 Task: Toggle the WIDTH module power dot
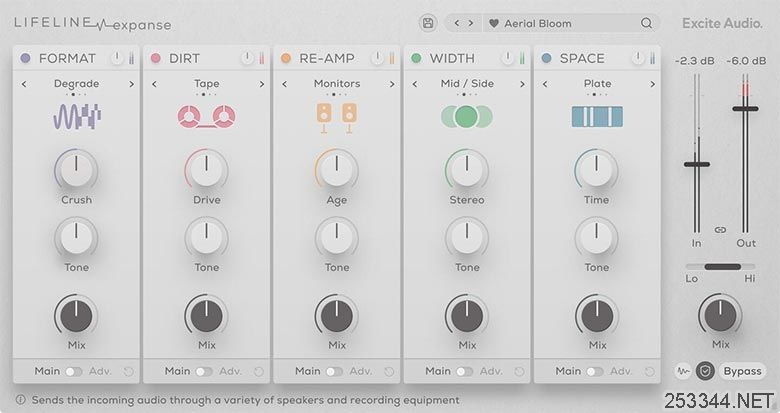(x=416, y=58)
